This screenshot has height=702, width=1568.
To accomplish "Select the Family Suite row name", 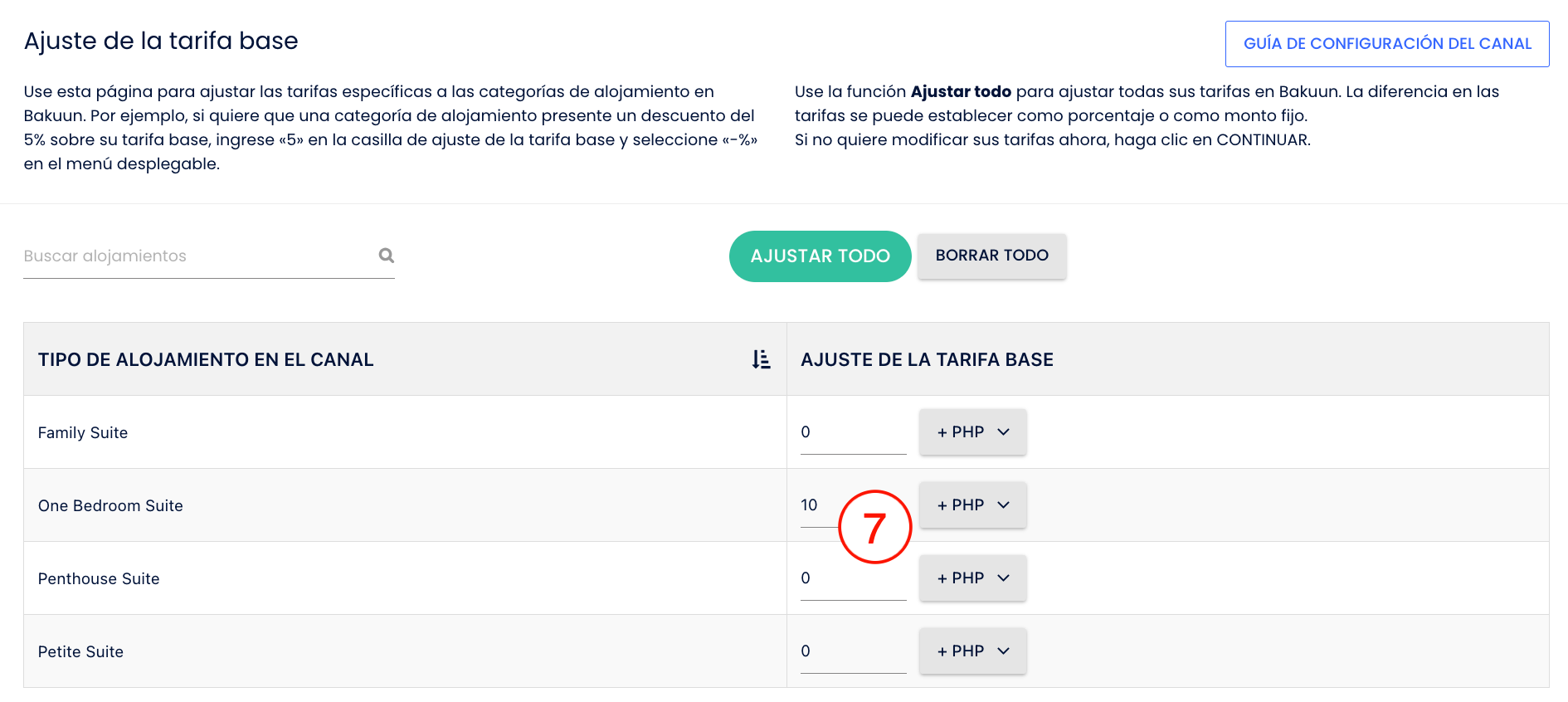I will coord(83,432).
